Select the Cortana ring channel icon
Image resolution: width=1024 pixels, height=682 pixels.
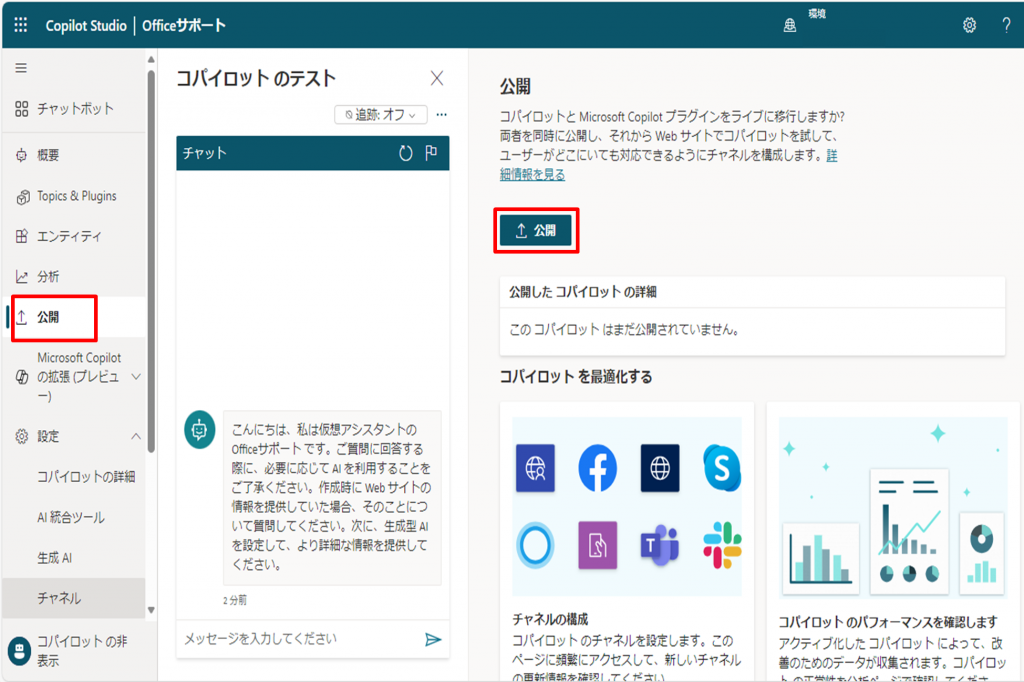pyautogui.click(x=535, y=545)
